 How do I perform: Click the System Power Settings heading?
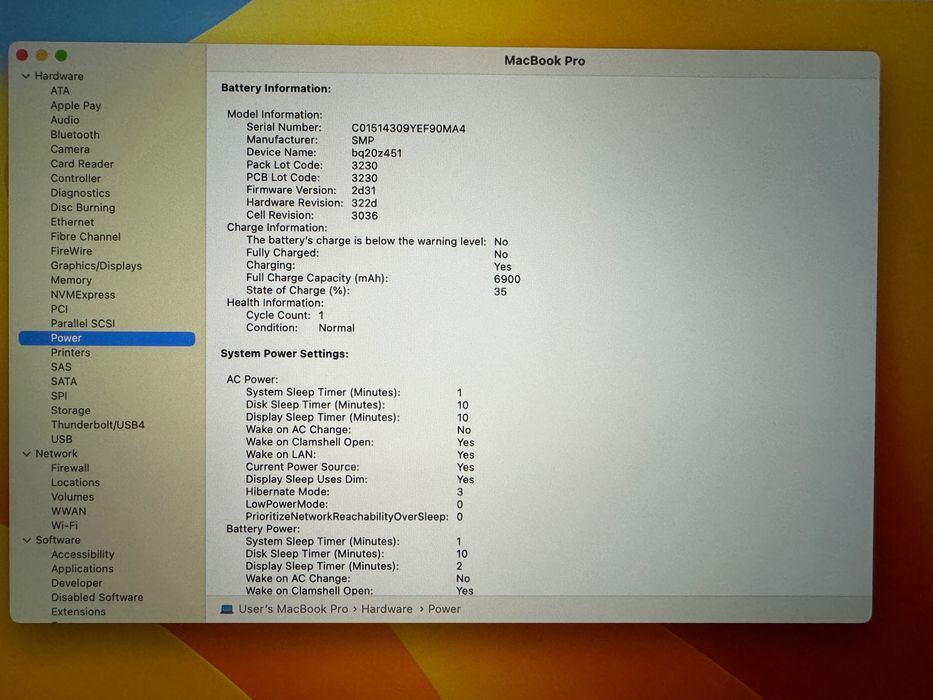[x=284, y=354]
